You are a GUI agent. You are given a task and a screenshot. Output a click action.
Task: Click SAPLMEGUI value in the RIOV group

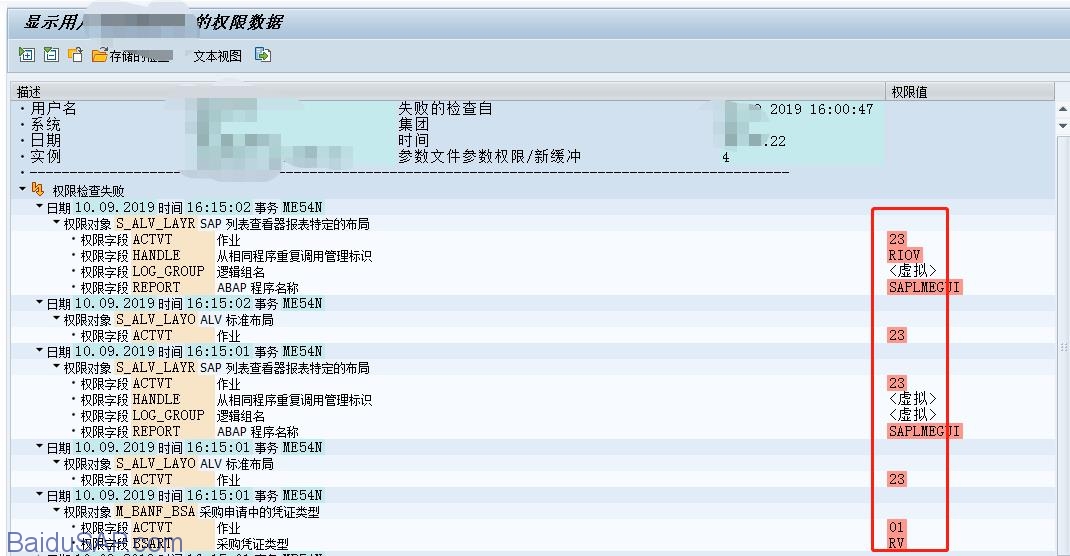(x=925, y=287)
